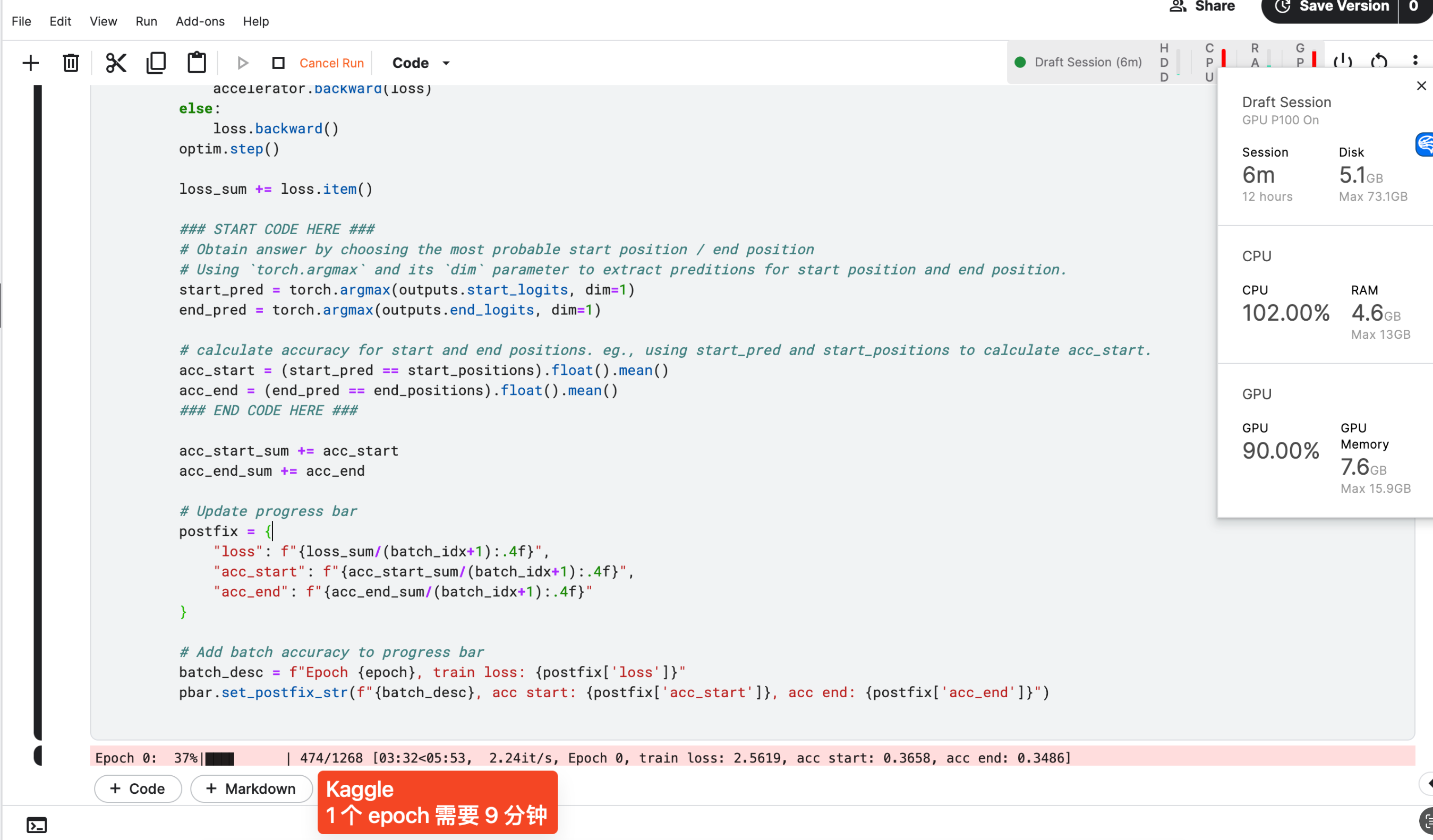The width and height of the screenshot is (1433, 840).
Task: Open the console with the terminal icon
Action: pyautogui.click(x=37, y=825)
